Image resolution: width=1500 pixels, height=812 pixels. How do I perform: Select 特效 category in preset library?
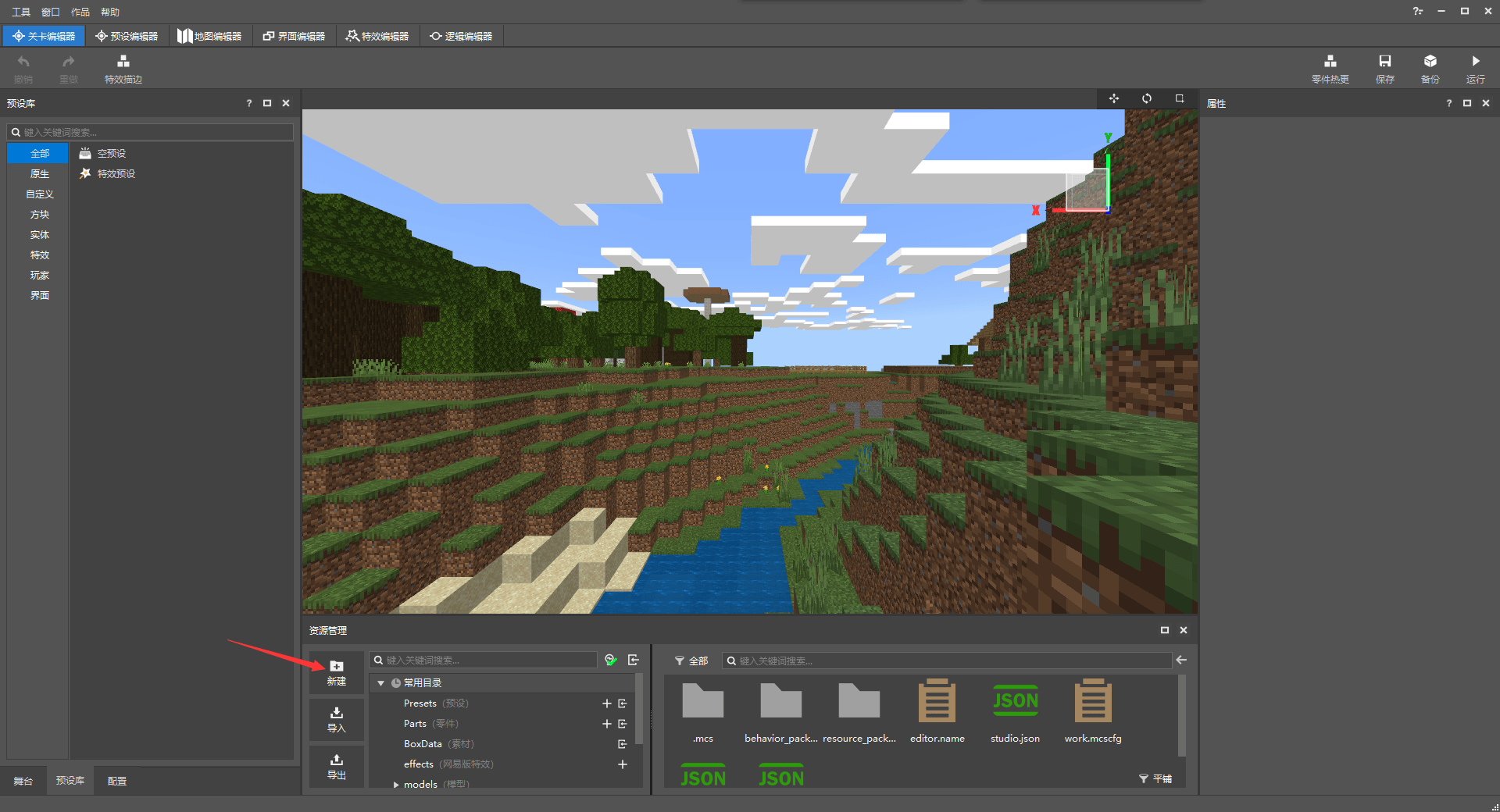click(x=39, y=255)
